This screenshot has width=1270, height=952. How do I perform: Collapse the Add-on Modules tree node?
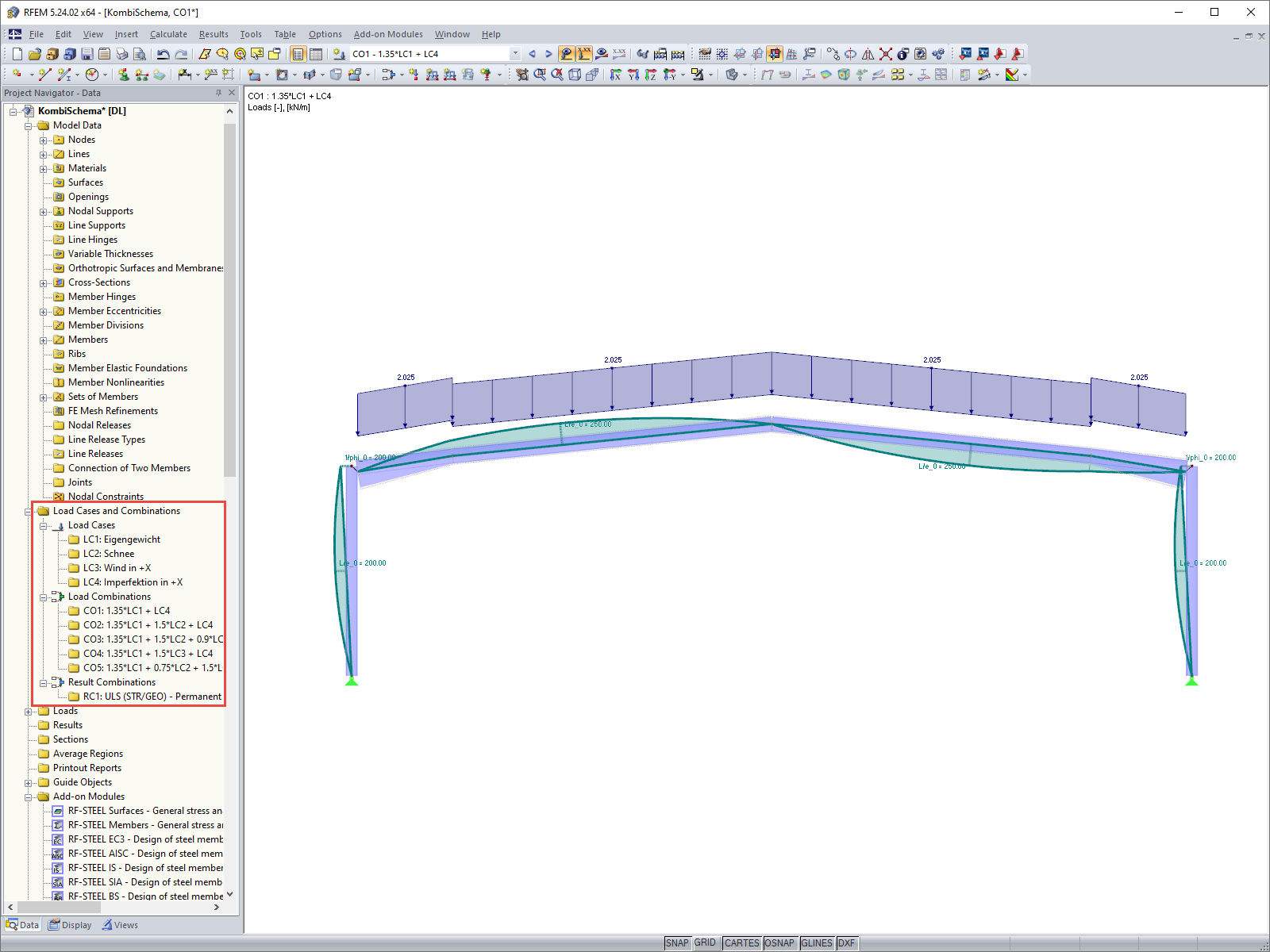pyautogui.click(x=29, y=797)
